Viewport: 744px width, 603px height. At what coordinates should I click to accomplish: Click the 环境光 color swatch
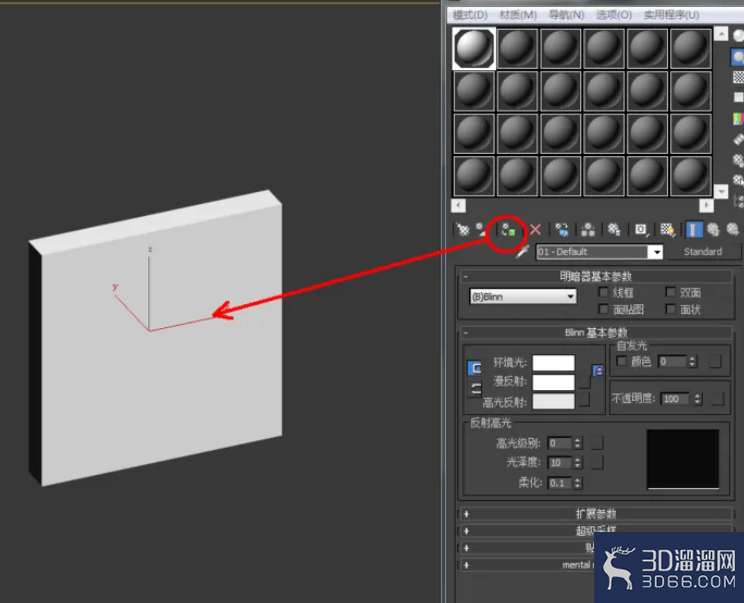(553, 363)
